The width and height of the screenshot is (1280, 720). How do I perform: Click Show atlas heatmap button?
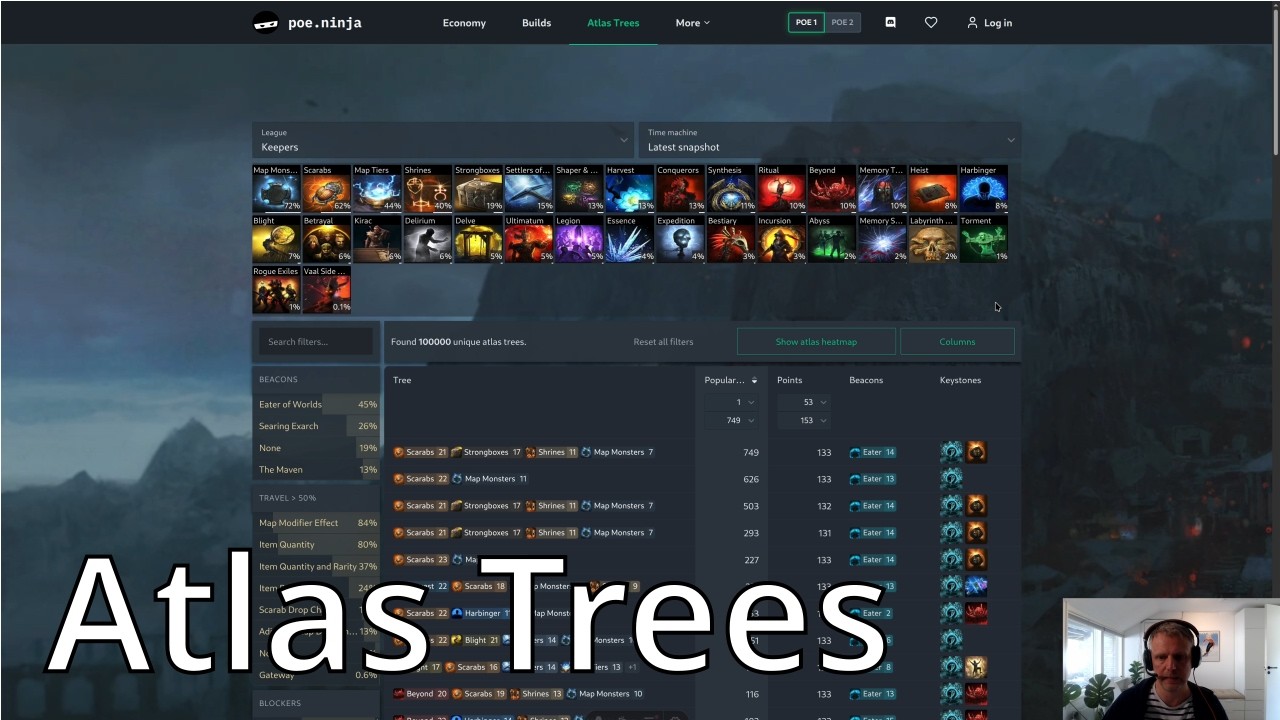[816, 342]
